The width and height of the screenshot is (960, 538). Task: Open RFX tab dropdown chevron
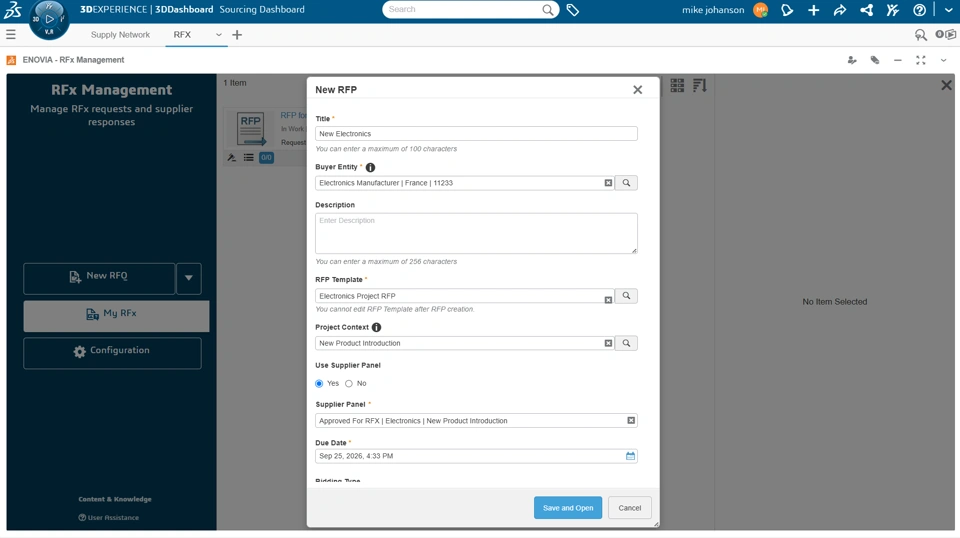coord(219,35)
